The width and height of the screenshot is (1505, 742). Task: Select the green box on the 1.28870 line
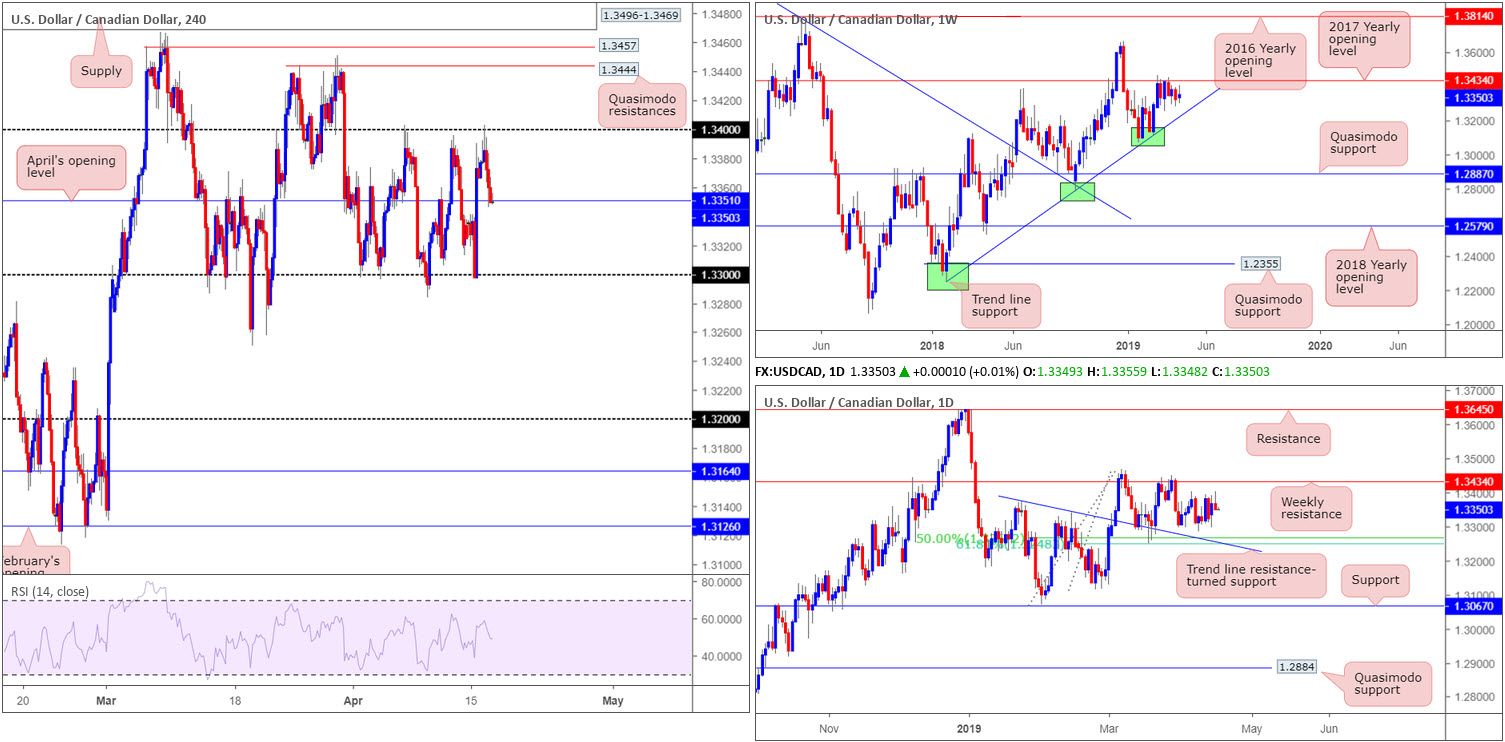pos(1077,191)
